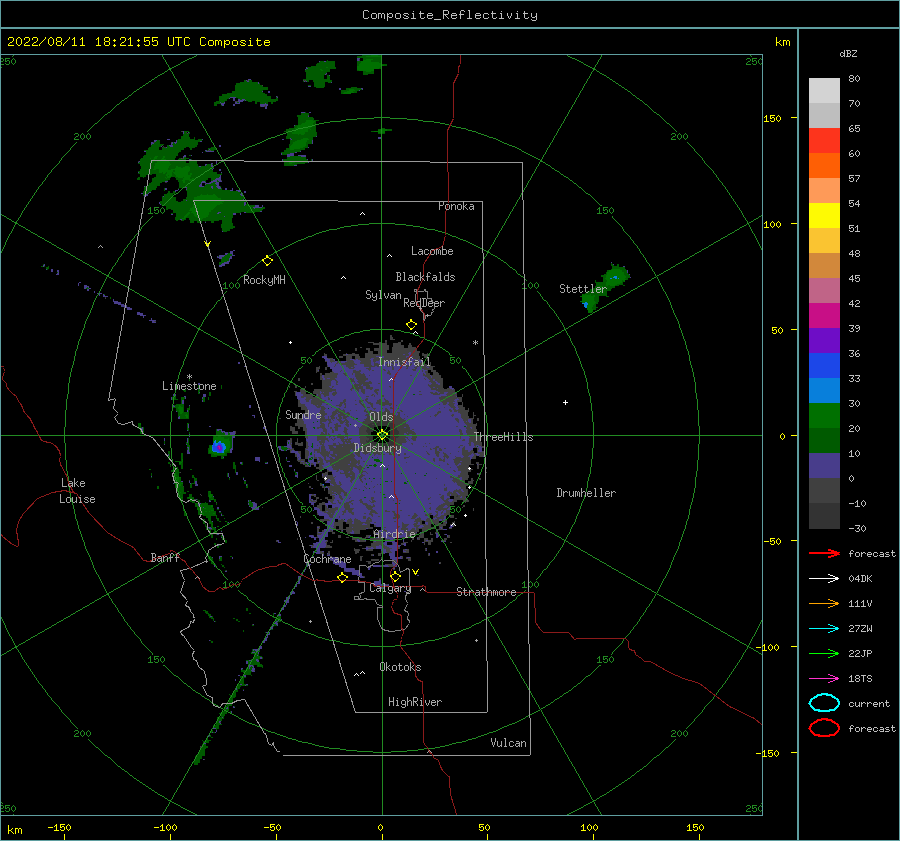This screenshot has width=900, height=841.
Task: Click the Ponoka city label
Action: point(456,206)
